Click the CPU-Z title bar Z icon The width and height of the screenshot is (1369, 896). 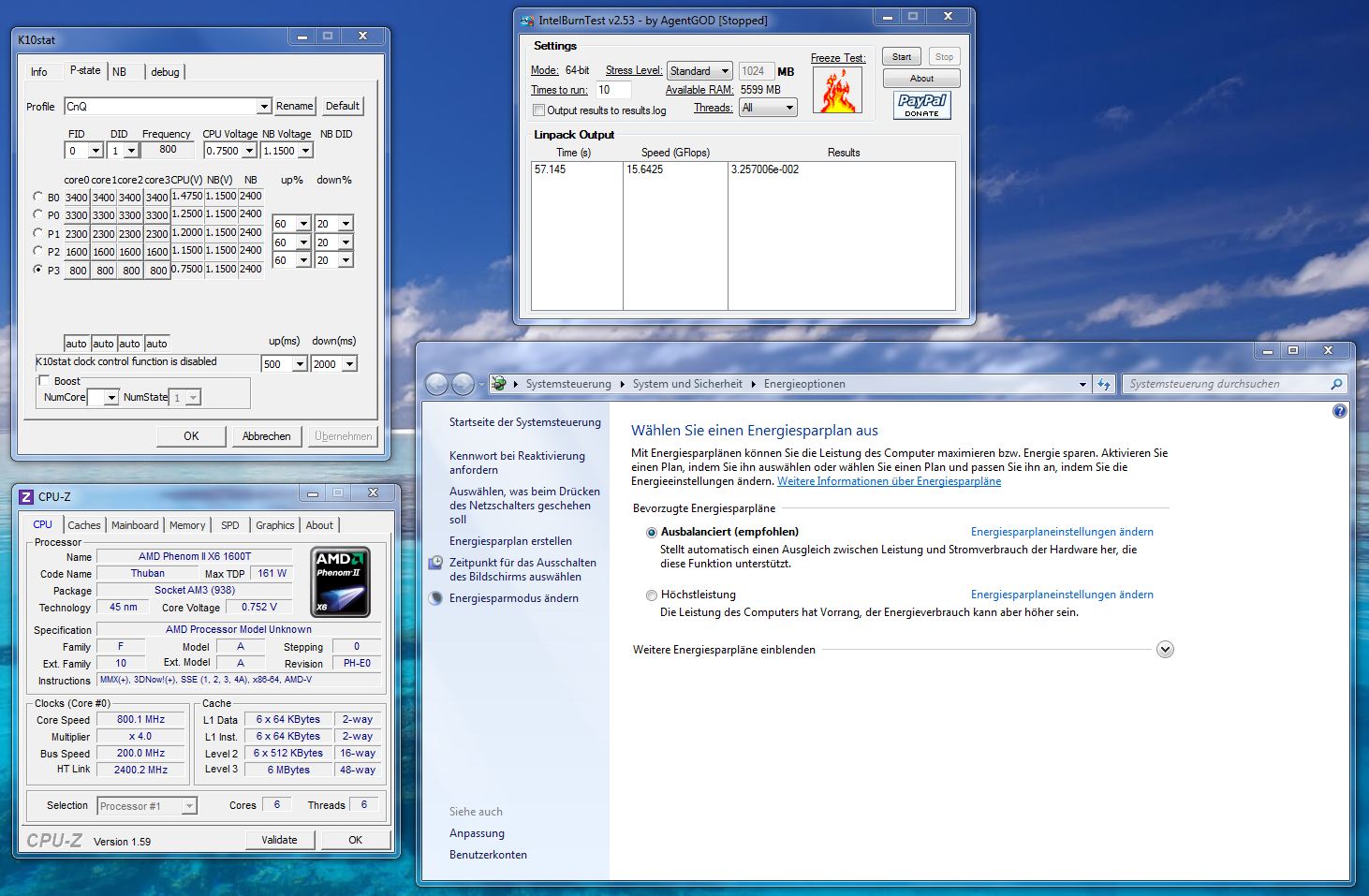[x=26, y=496]
